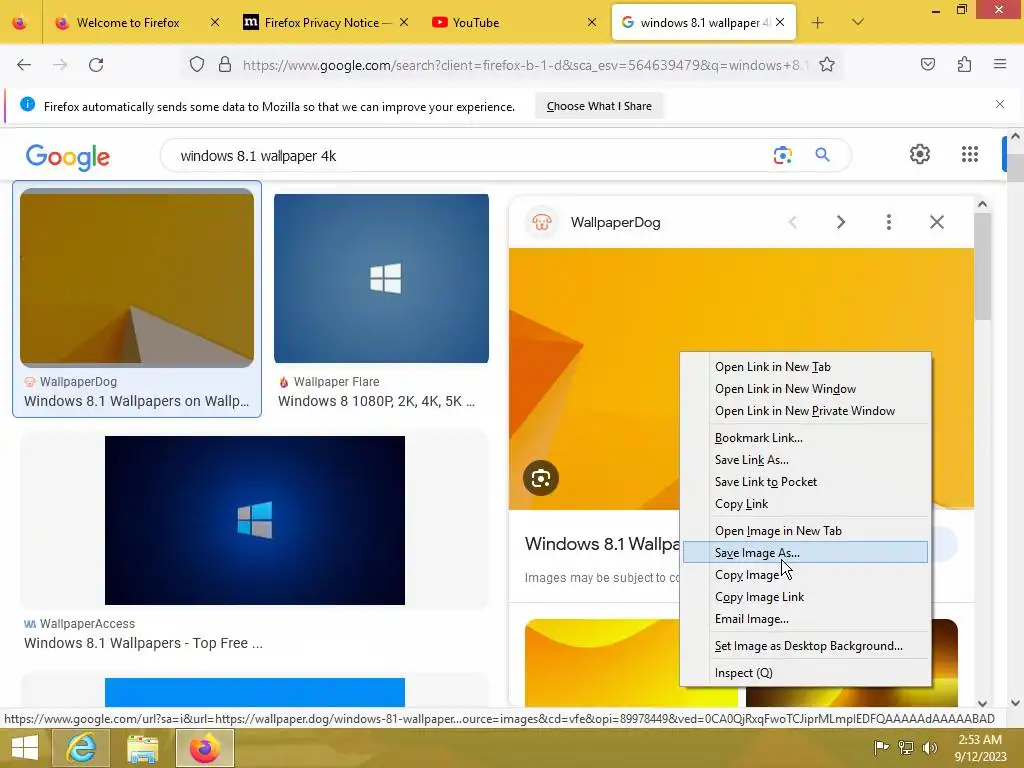The height and width of the screenshot is (768, 1024).
Task: Expand the list all tabs chevron
Action: point(858,22)
